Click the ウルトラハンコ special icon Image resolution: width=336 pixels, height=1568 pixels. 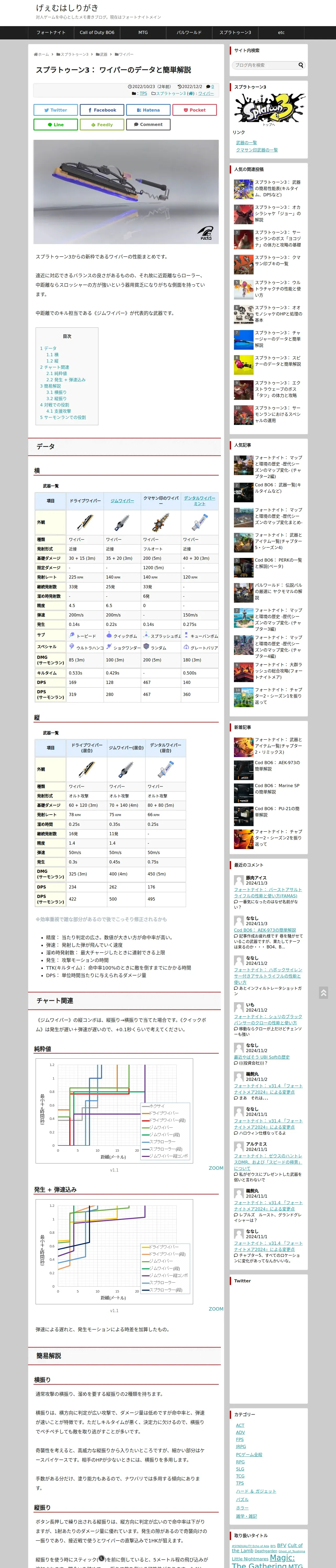pyautogui.click(x=71, y=647)
